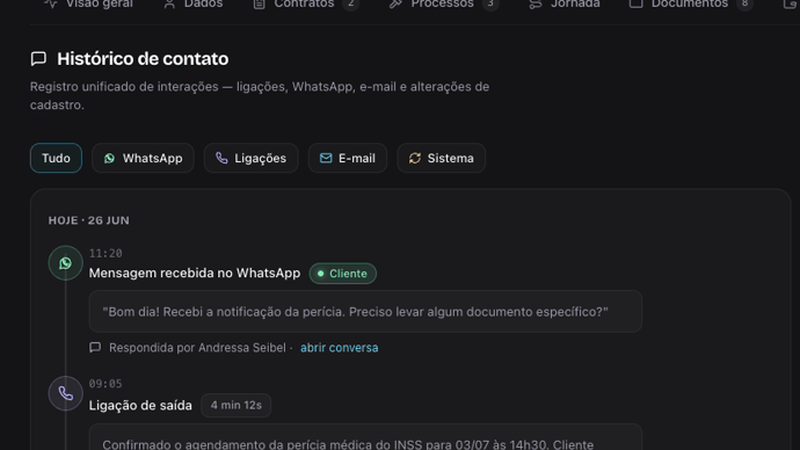This screenshot has width=800, height=450.
Task: Open the Jornada tab
Action: tap(564, 4)
